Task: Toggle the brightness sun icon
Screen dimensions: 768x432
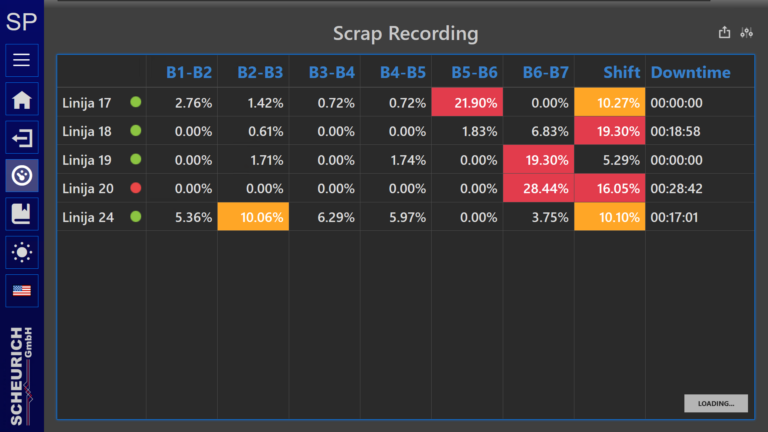Action: (x=21, y=252)
